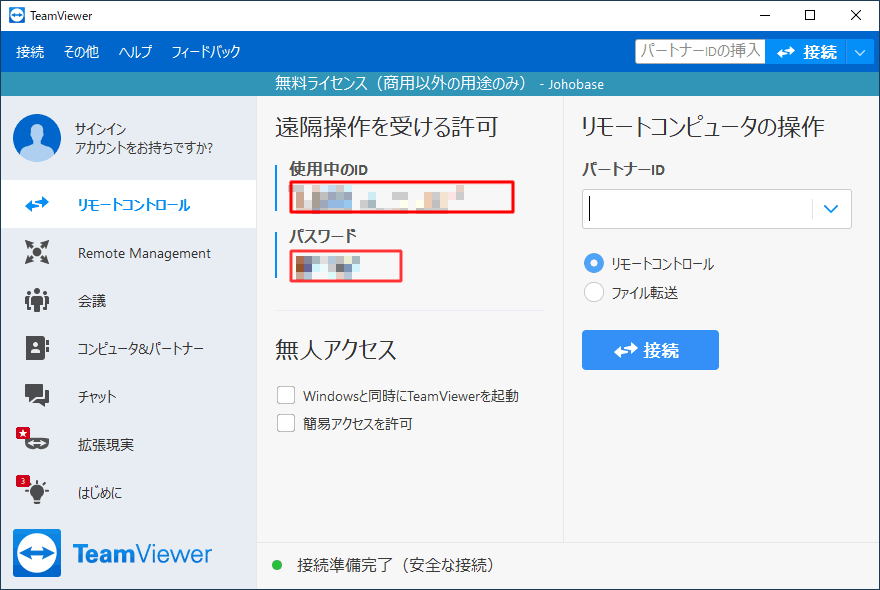Click the コンピュータ&パートナー contacts book icon
Viewport: 880px width, 590px height.
37,348
